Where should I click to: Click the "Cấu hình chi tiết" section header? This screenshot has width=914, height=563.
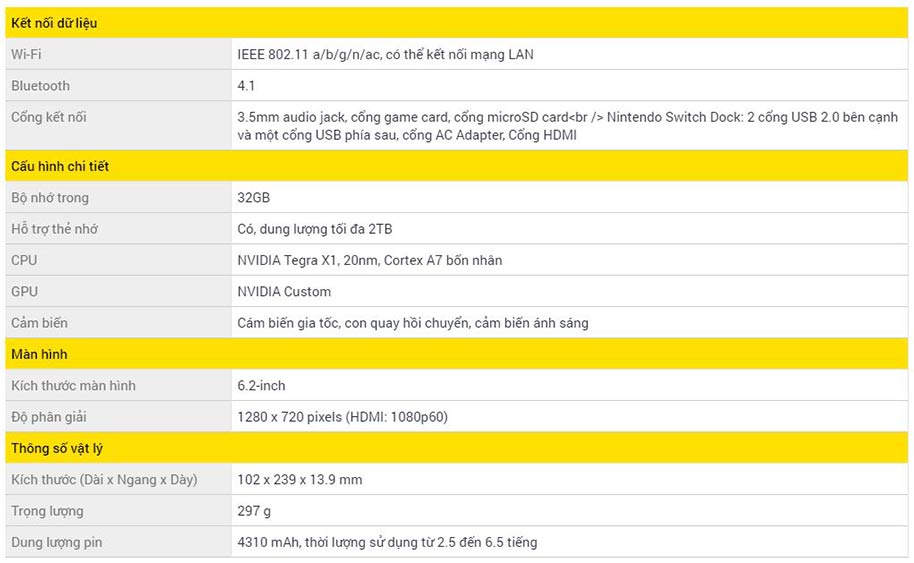pyautogui.click(x=60, y=166)
